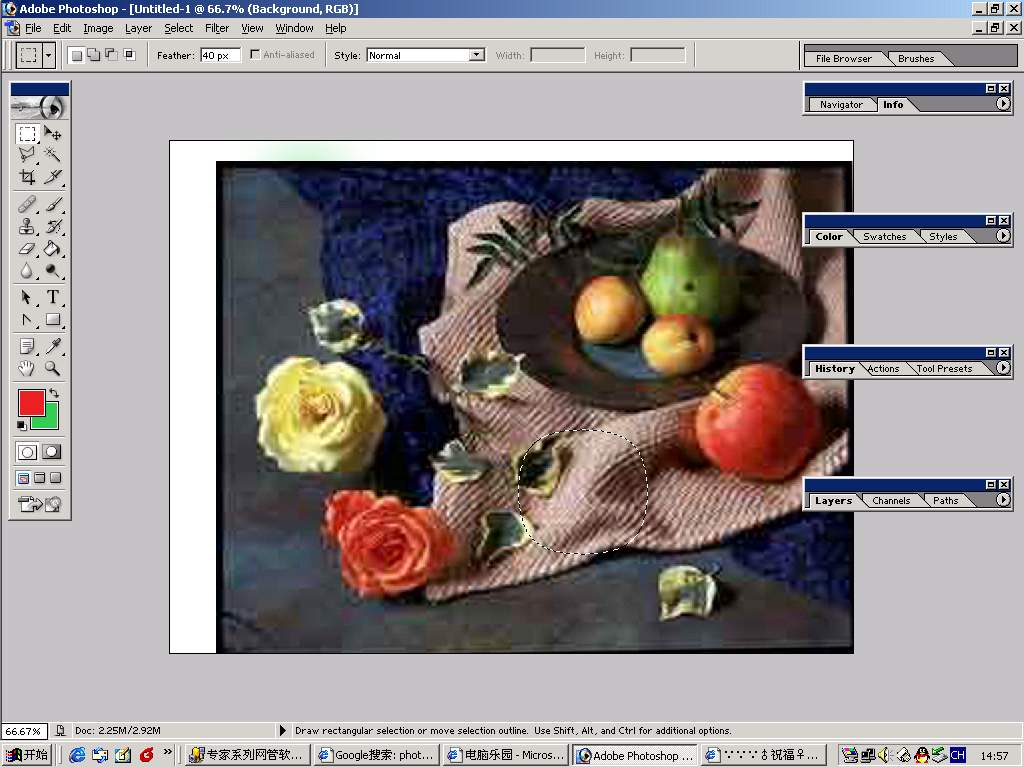The height and width of the screenshot is (768, 1024).
Task: Click the zoom percentage field showing 66.67%
Action: click(24, 731)
